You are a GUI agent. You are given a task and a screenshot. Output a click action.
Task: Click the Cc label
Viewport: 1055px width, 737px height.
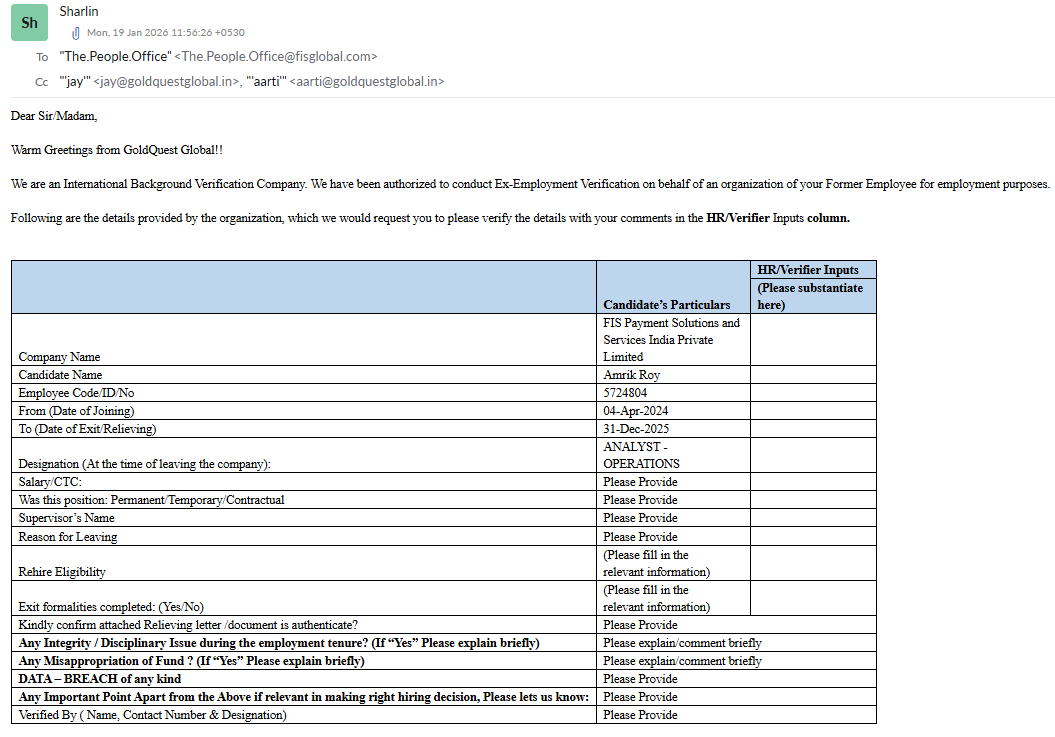[x=42, y=82]
